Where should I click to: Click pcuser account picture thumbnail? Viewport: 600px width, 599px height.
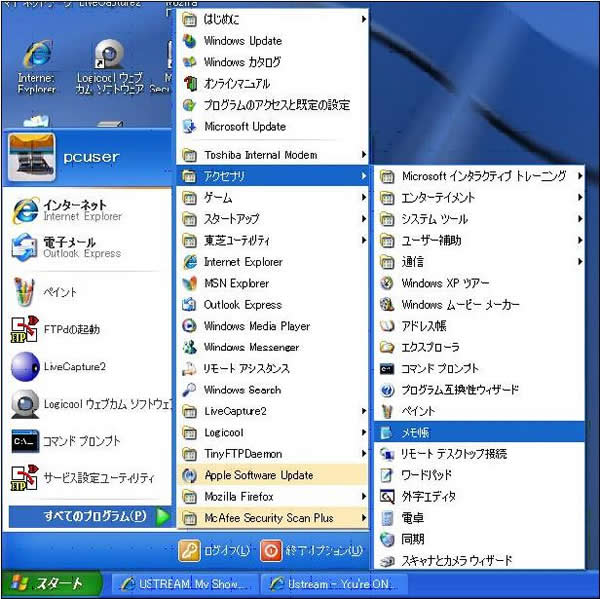[x=32, y=157]
